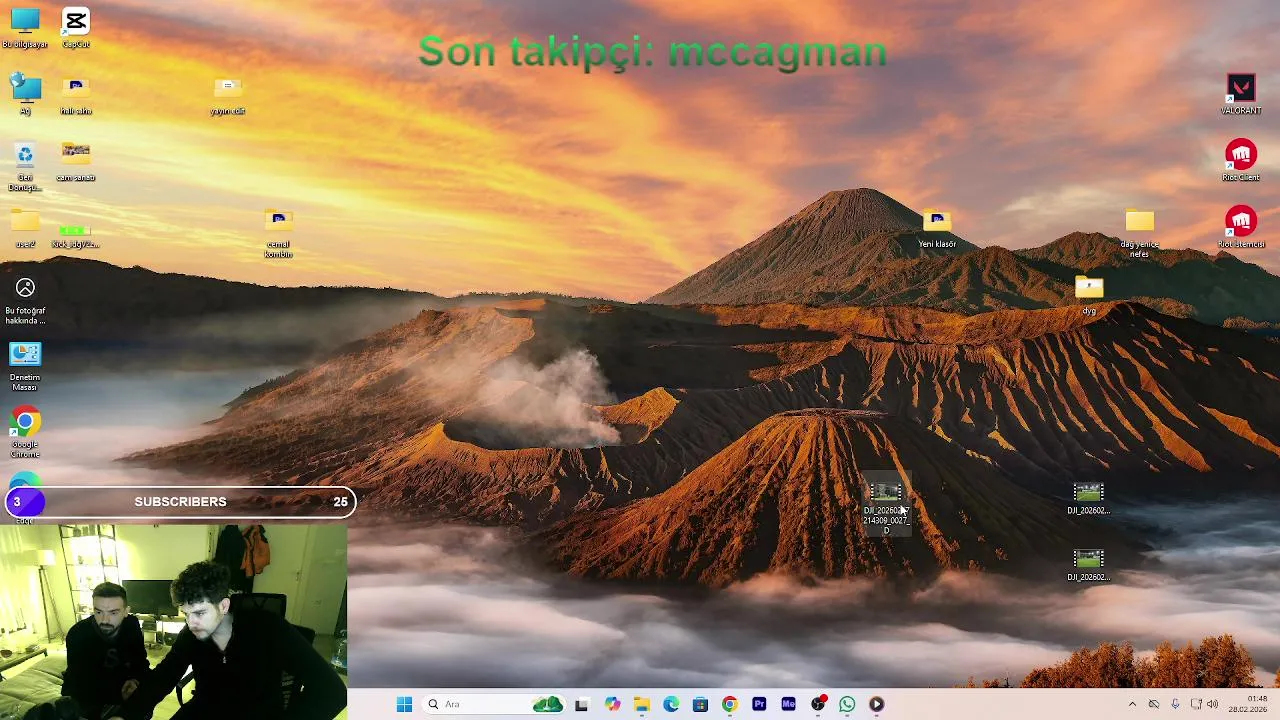This screenshot has height=720, width=1280.
Task: Select the lower DJI_202602 video on the right
Action: (1088, 565)
